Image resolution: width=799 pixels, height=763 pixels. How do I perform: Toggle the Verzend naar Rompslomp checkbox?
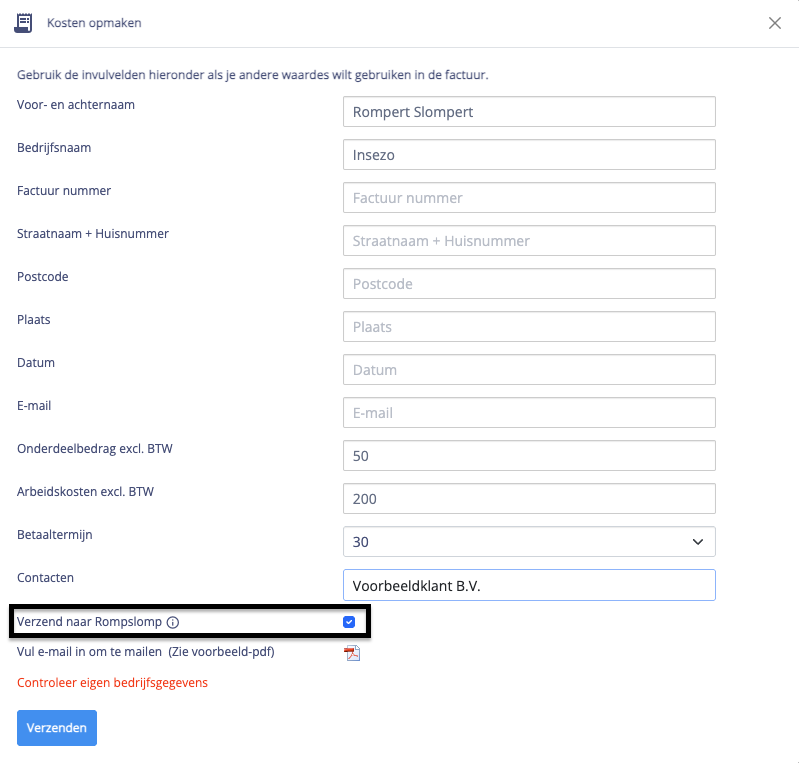click(x=349, y=622)
